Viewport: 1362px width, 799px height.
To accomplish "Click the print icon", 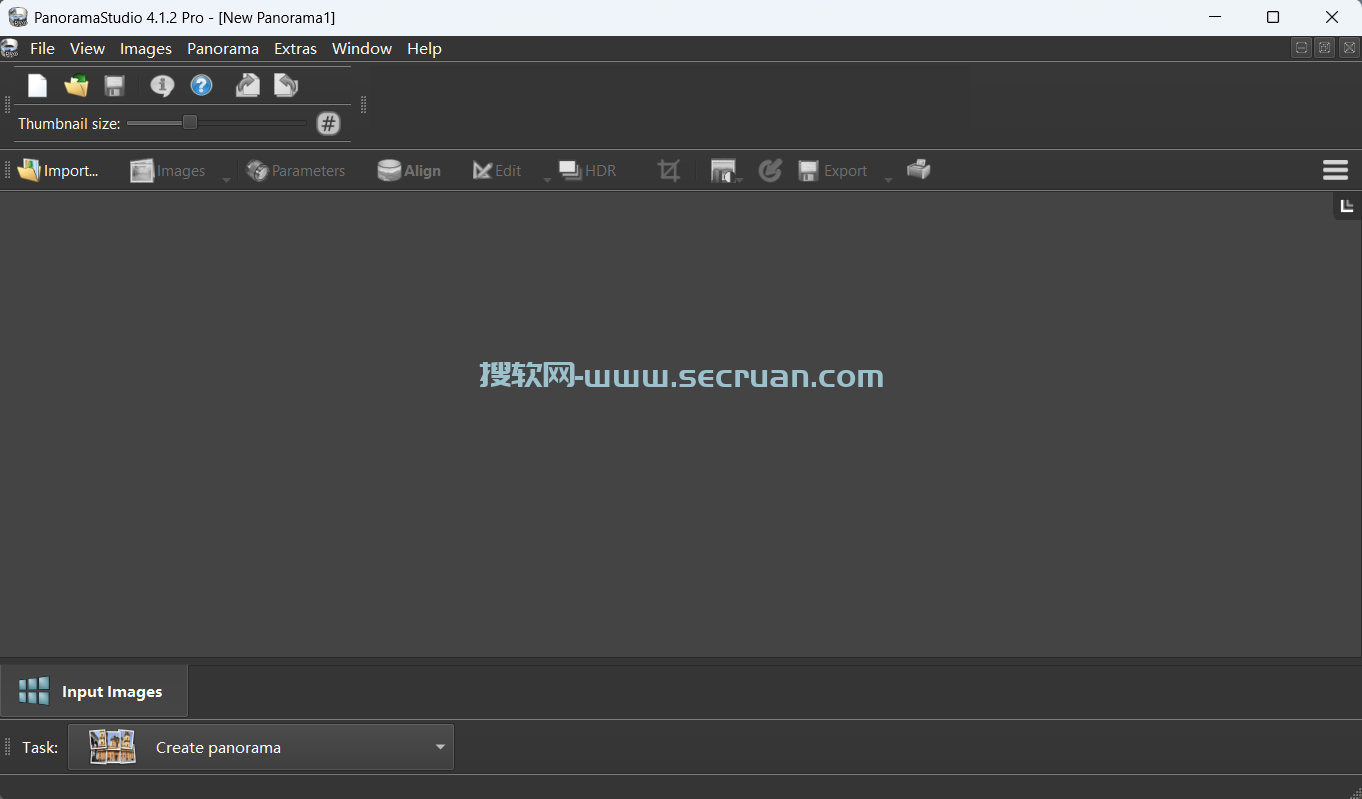I will point(918,170).
